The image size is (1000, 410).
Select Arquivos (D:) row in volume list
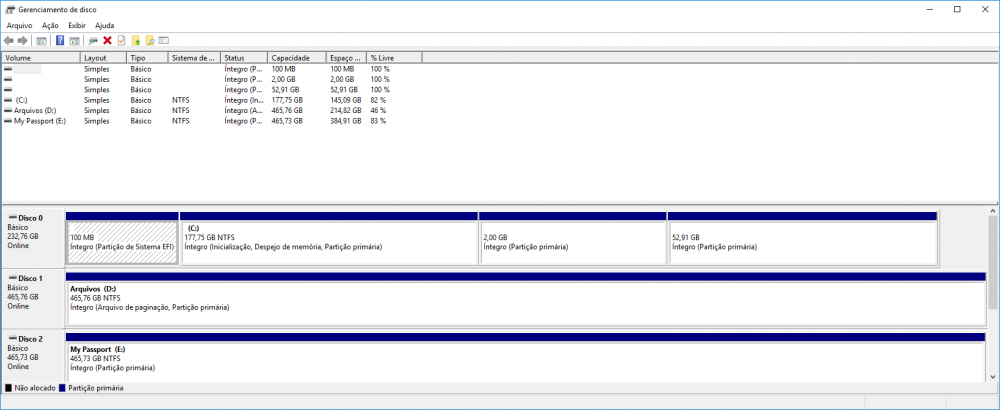point(35,111)
